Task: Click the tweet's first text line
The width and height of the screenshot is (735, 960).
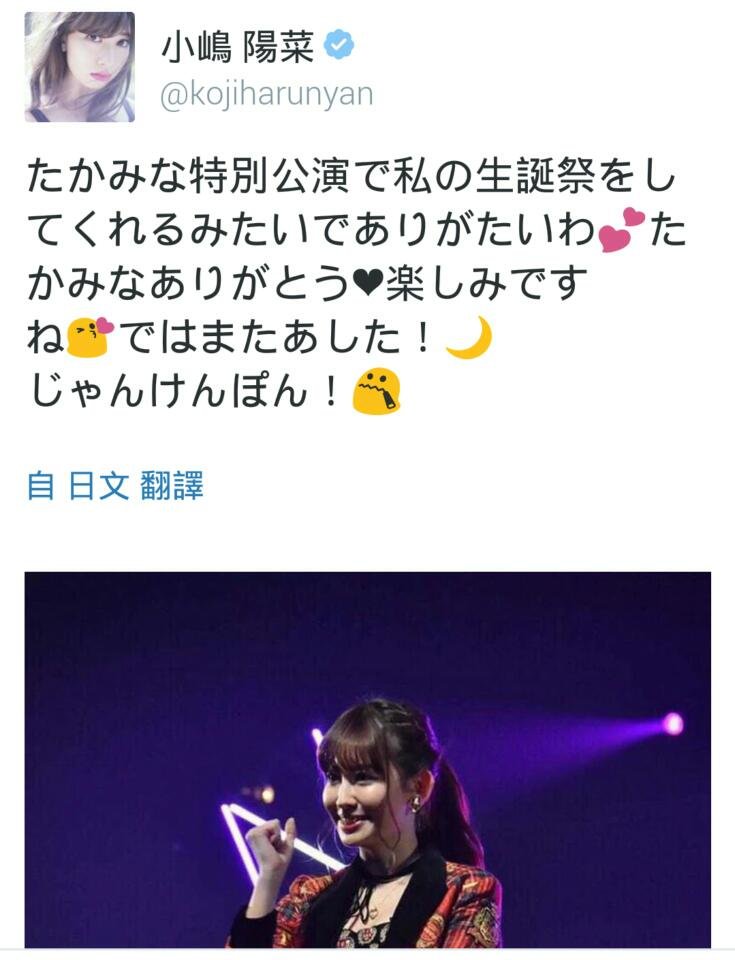Action: point(350,176)
